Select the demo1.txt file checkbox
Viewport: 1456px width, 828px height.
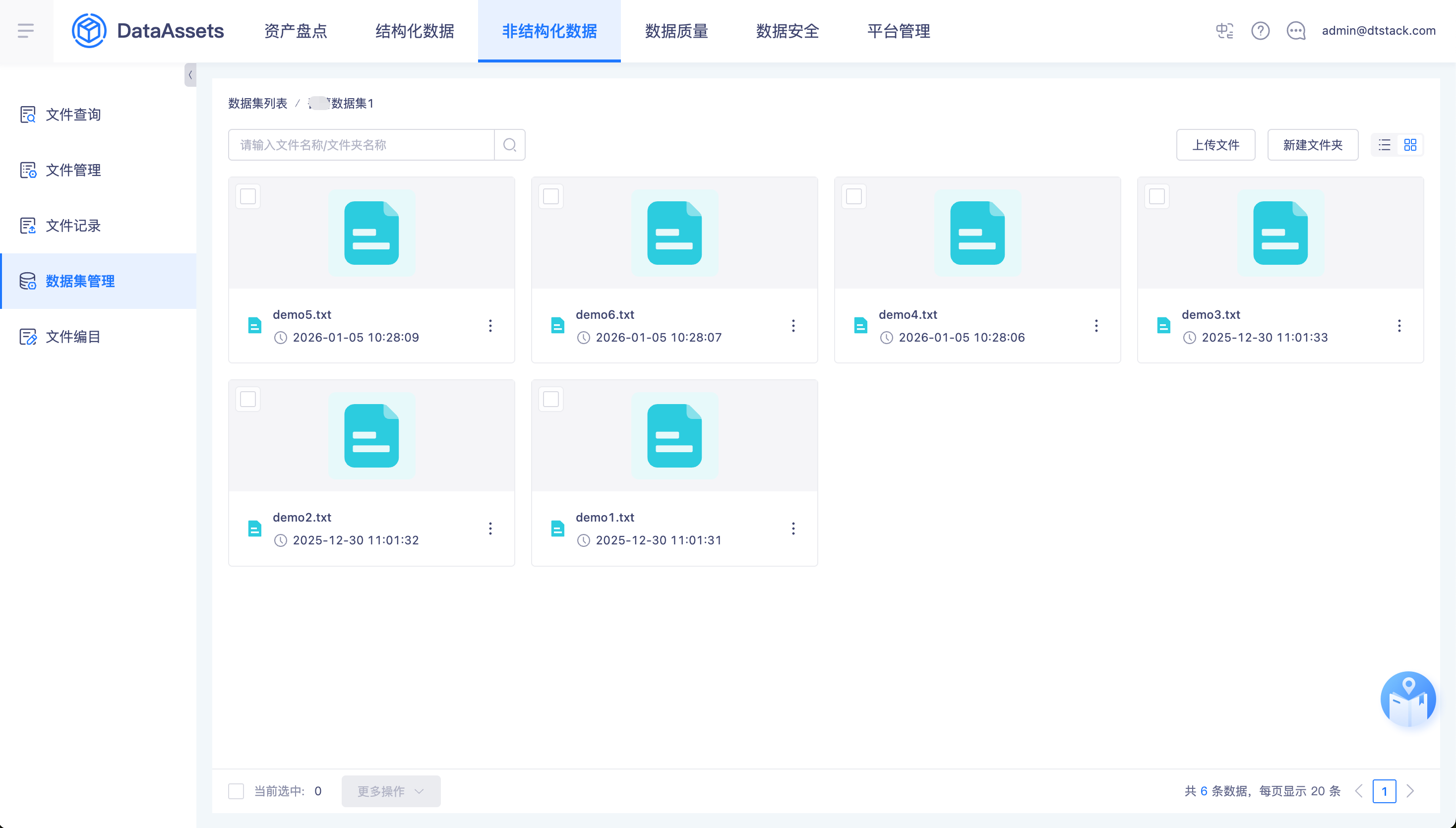[550, 399]
